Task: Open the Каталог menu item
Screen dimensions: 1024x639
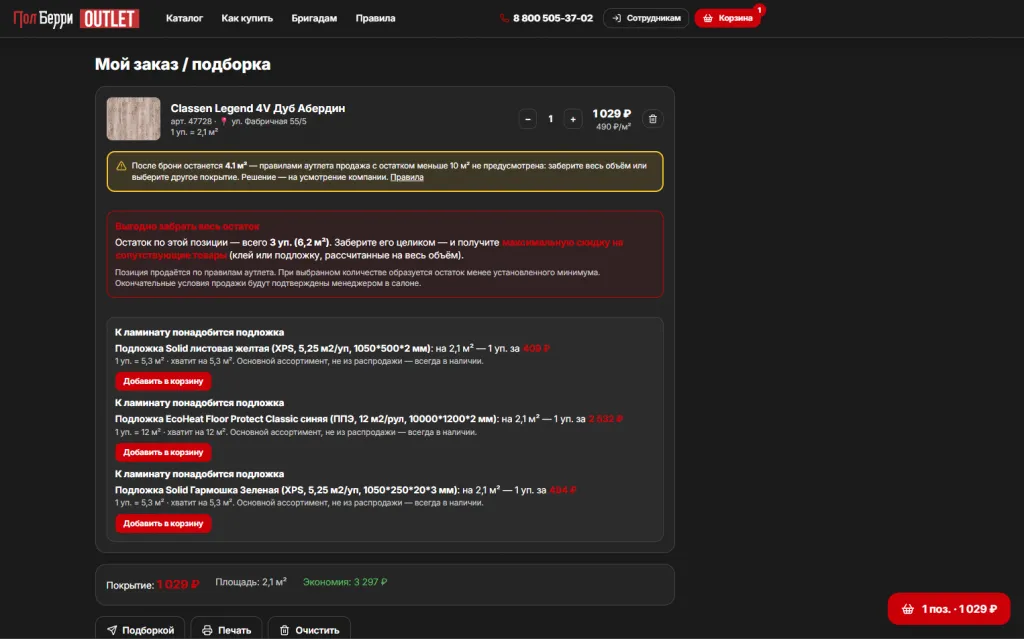Action: tap(184, 18)
